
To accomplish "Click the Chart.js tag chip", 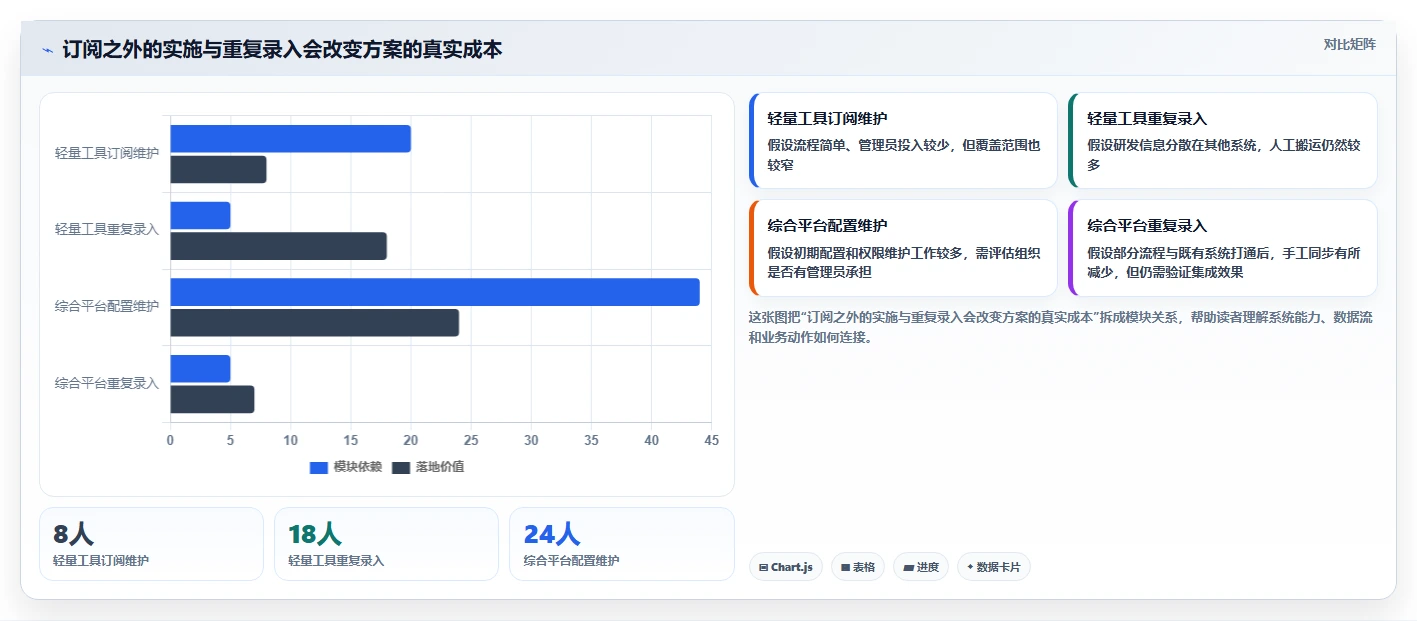I will tap(786, 567).
